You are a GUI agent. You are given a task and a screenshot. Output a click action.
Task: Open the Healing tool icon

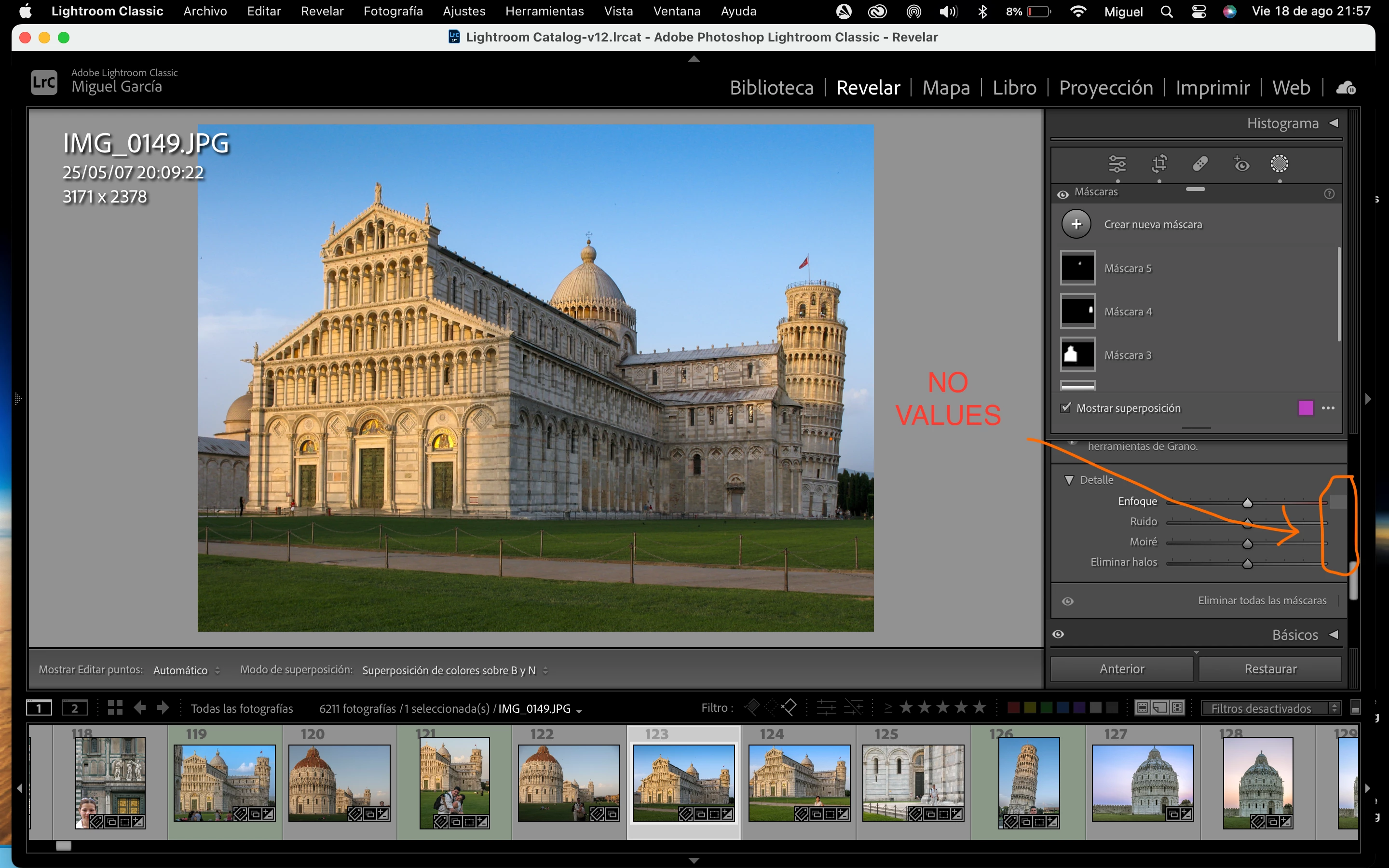pyautogui.click(x=1200, y=164)
